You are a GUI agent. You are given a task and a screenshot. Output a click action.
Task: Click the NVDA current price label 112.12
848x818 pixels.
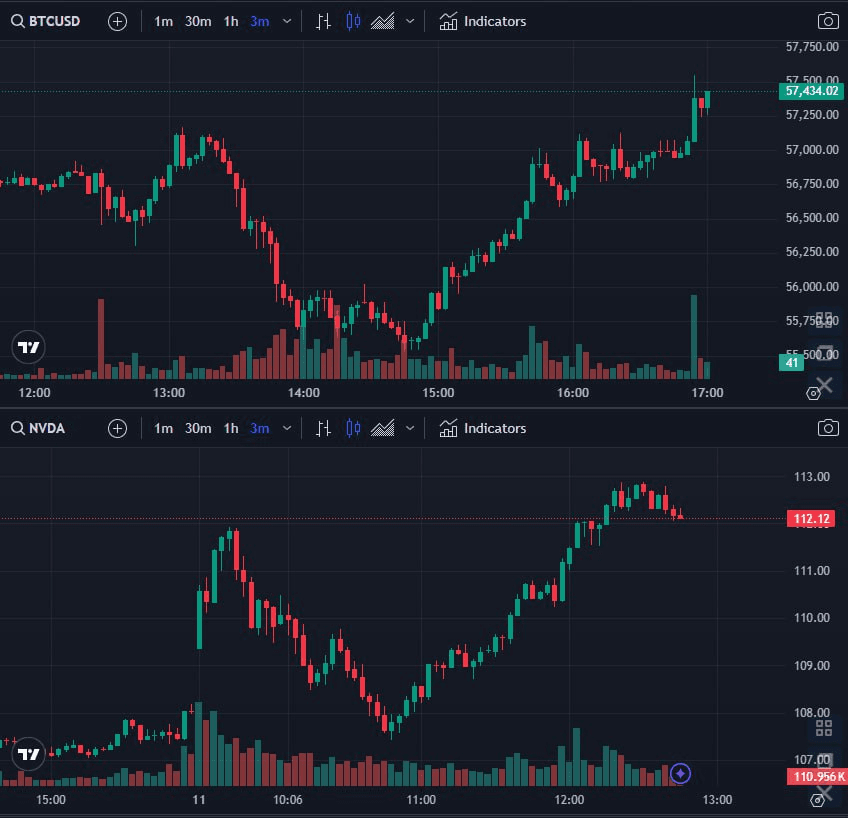coord(811,519)
